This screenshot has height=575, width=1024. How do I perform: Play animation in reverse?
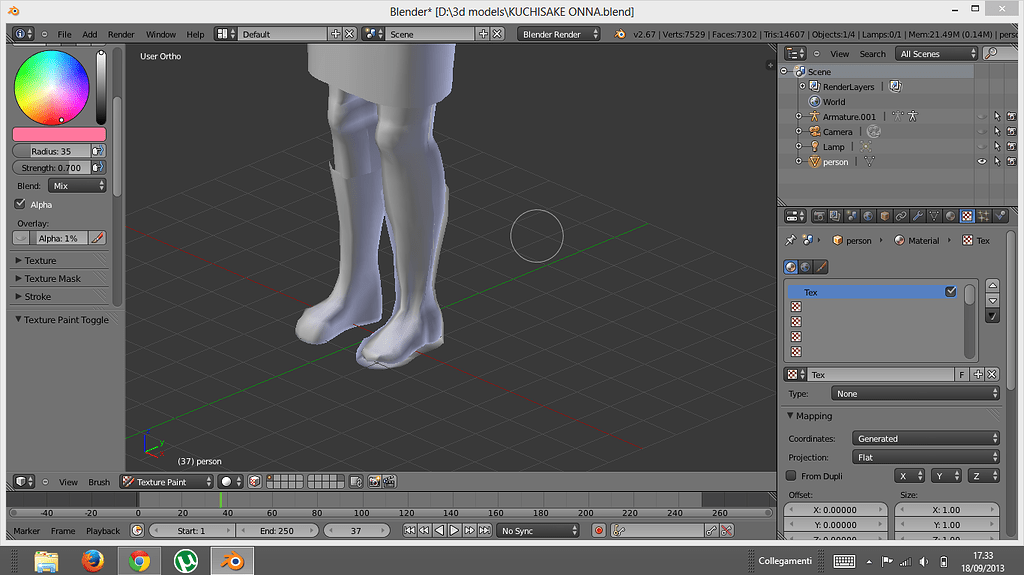440,531
